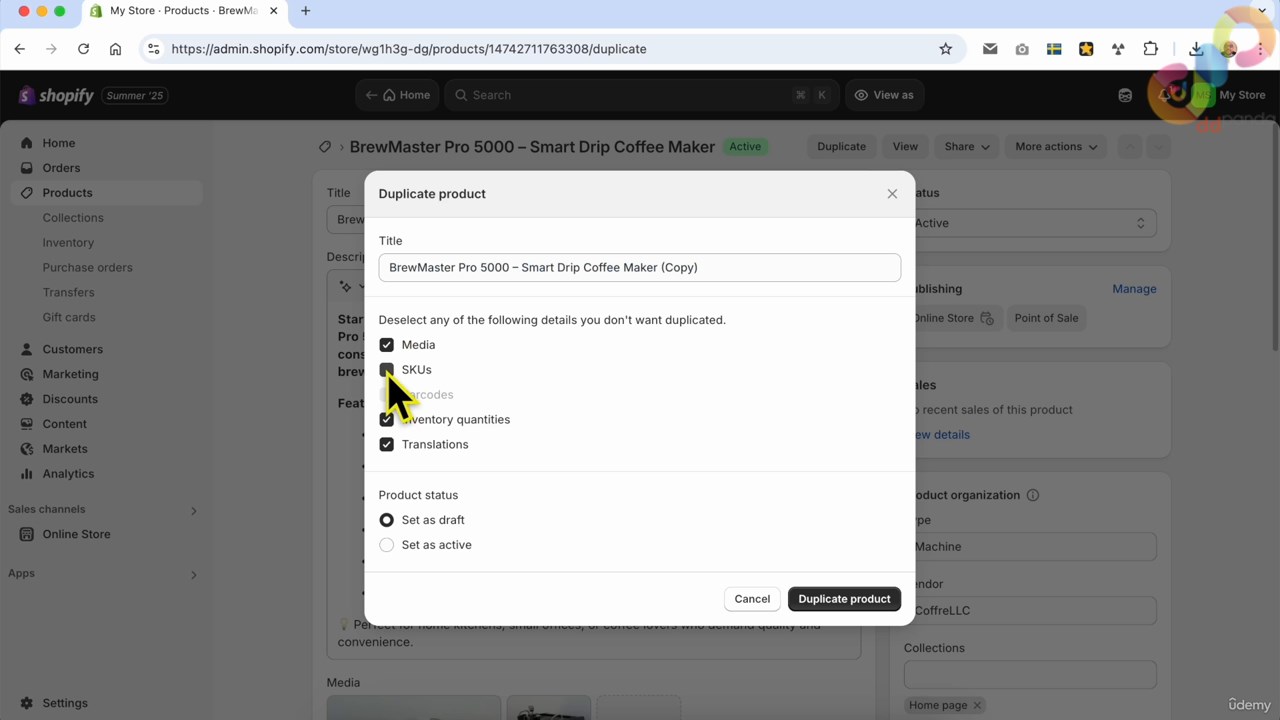Click the Manage publishing link
The image size is (1280, 720).
(x=1134, y=289)
